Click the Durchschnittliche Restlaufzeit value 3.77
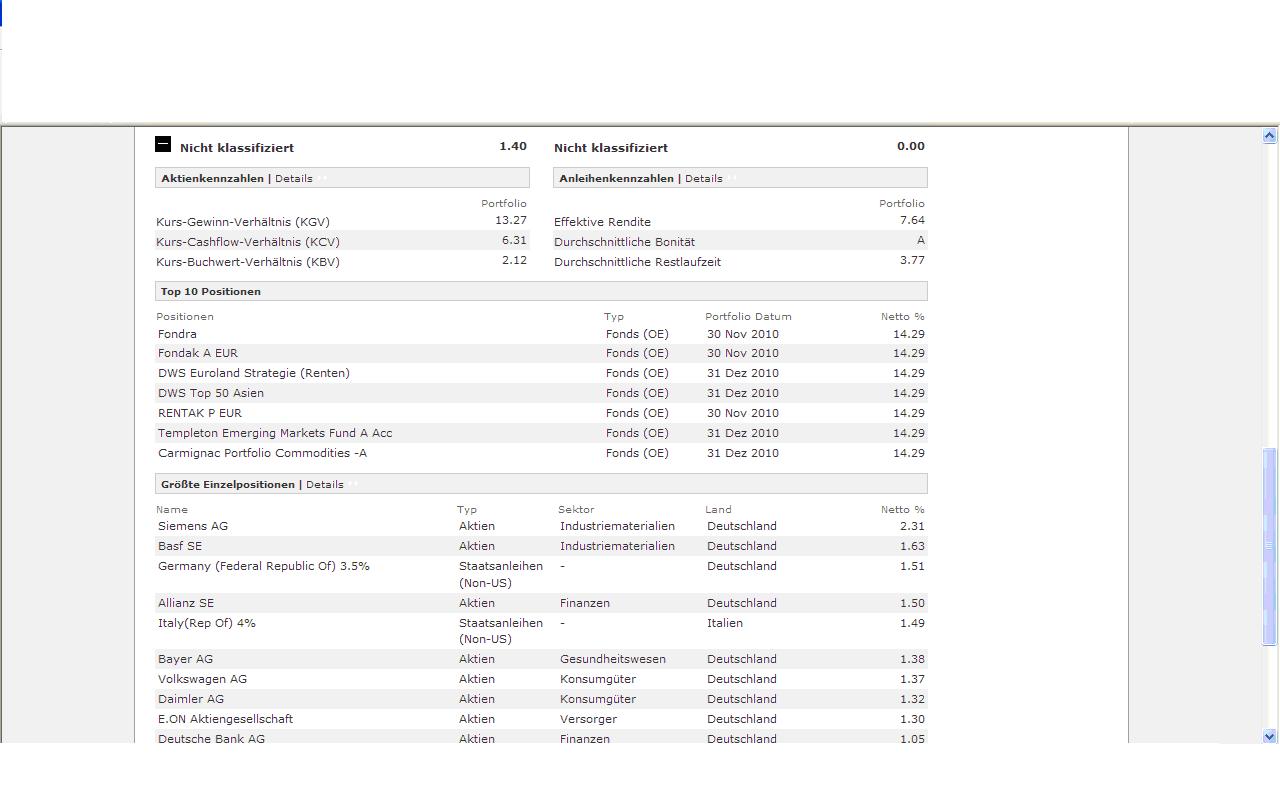Viewport: 1280px width, 800px height. coord(912,260)
